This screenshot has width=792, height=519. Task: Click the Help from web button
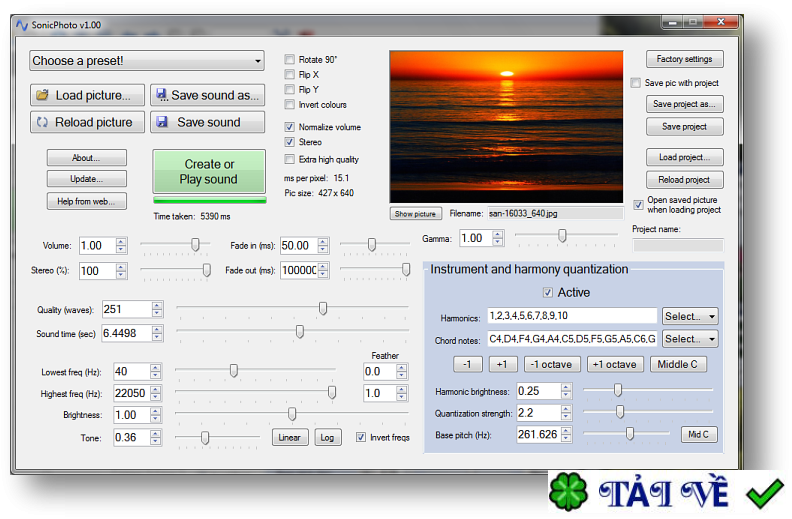[x=86, y=201]
